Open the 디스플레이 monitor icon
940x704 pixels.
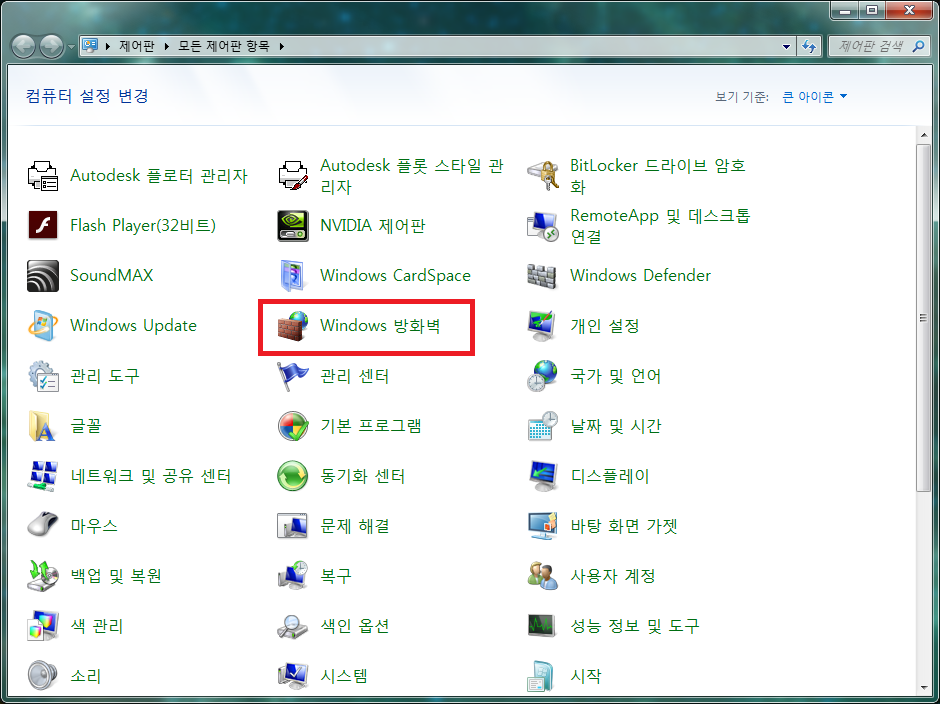point(543,476)
